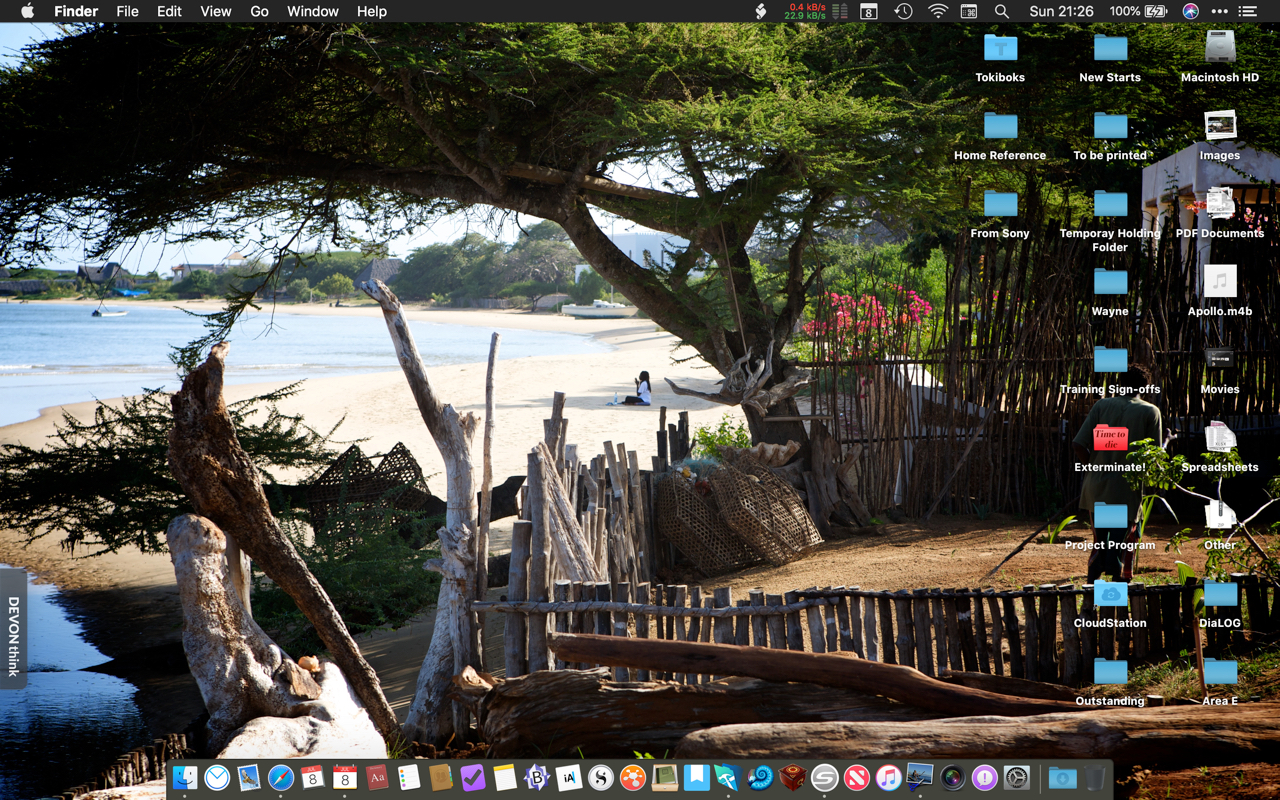
Task: Select the Macintosh HD drive icon
Action: 1219,48
